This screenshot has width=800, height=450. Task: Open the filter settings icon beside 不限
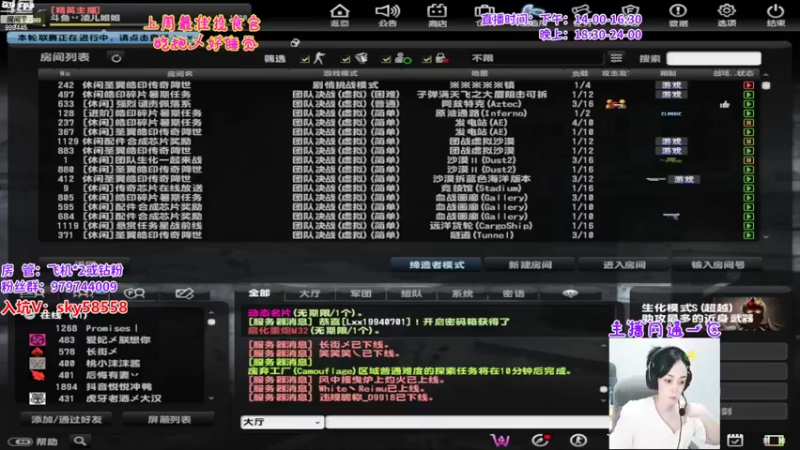616,58
